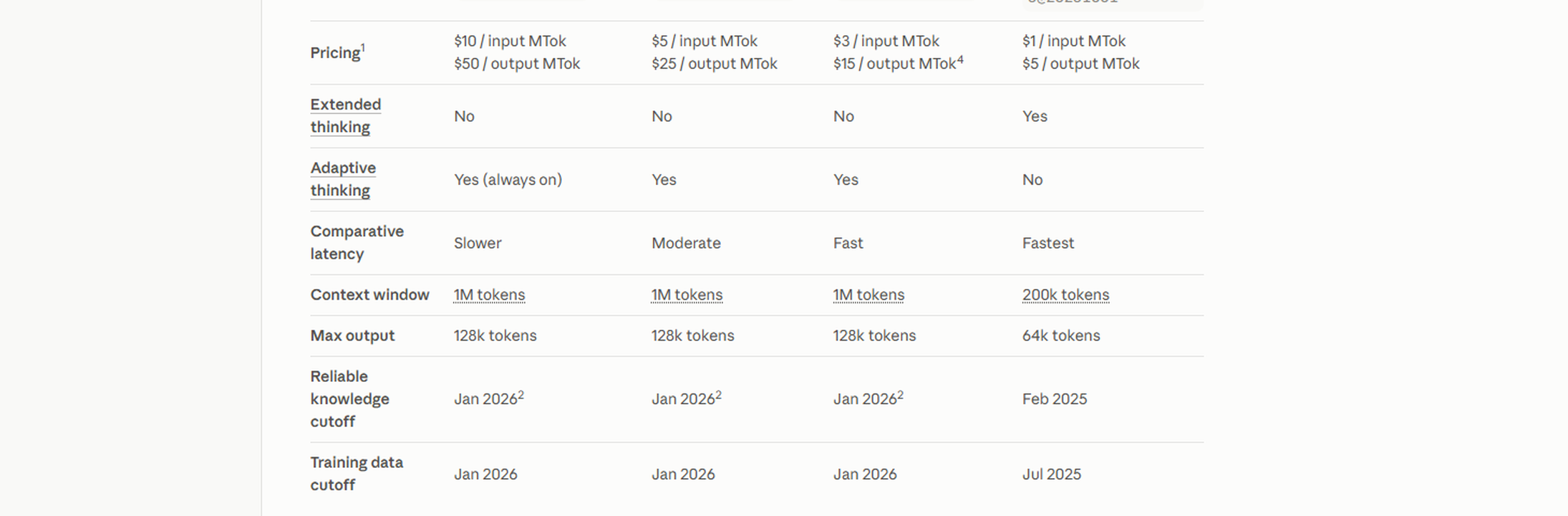Image resolution: width=1568 pixels, height=516 pixels.
Task: Click the 'Moderate' latency cell
Action: point(686,243)
